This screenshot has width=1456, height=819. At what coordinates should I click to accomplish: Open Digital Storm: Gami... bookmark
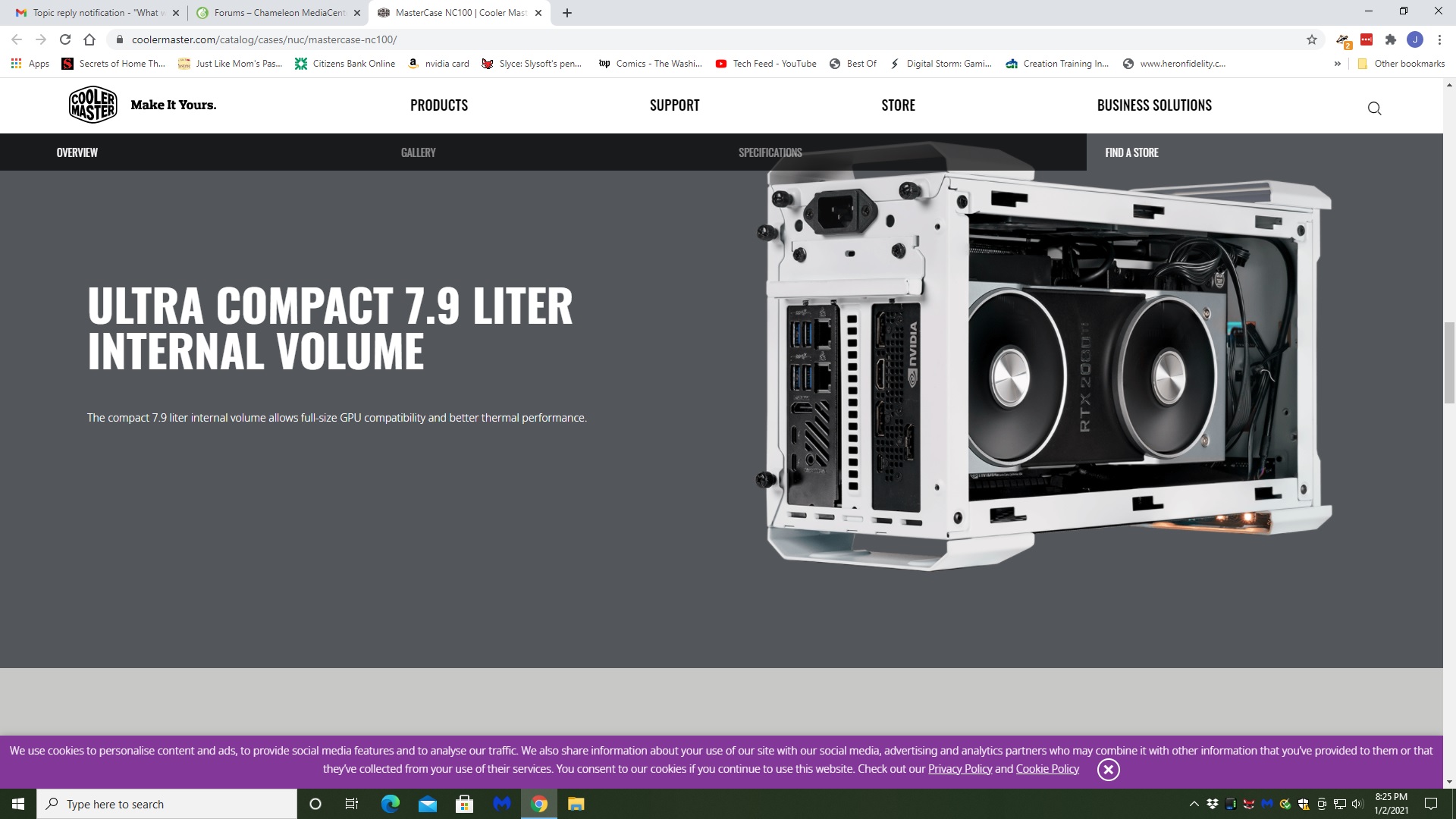(940, 64)
